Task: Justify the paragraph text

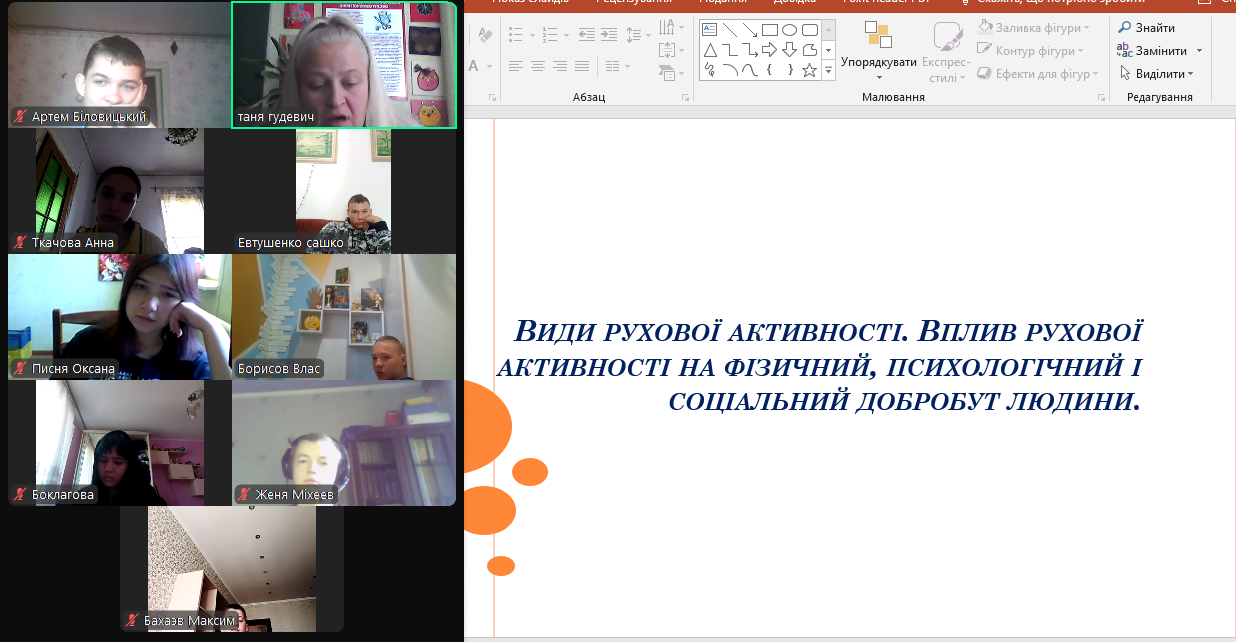Action: coord(584,66)
